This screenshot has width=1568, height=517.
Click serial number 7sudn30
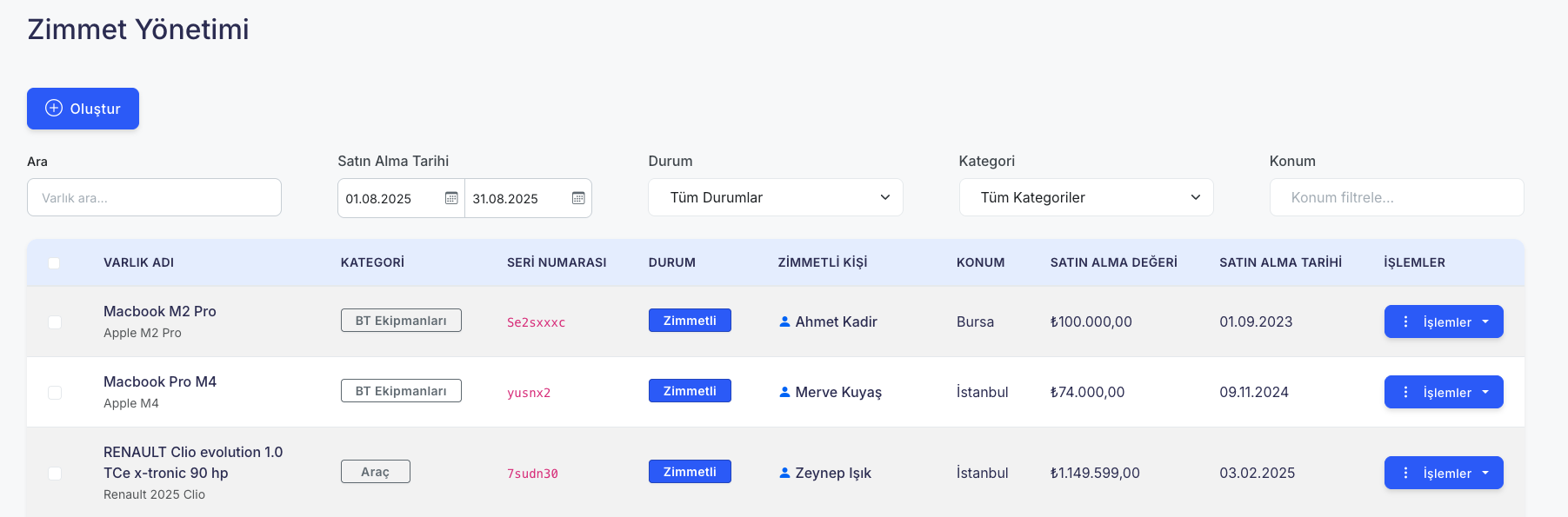coord(532,474)
